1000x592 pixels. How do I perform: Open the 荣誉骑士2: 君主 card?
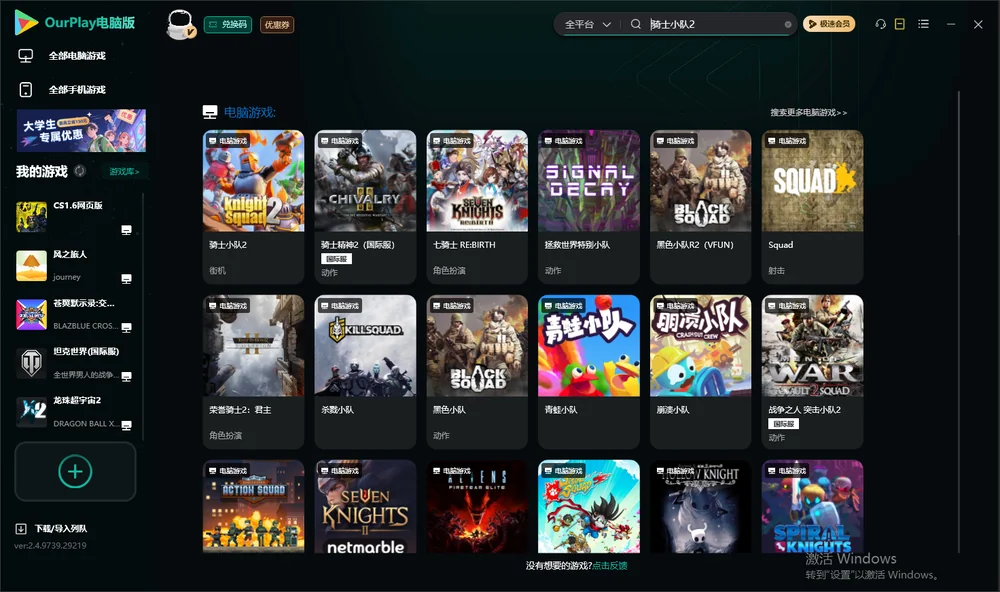253,372
